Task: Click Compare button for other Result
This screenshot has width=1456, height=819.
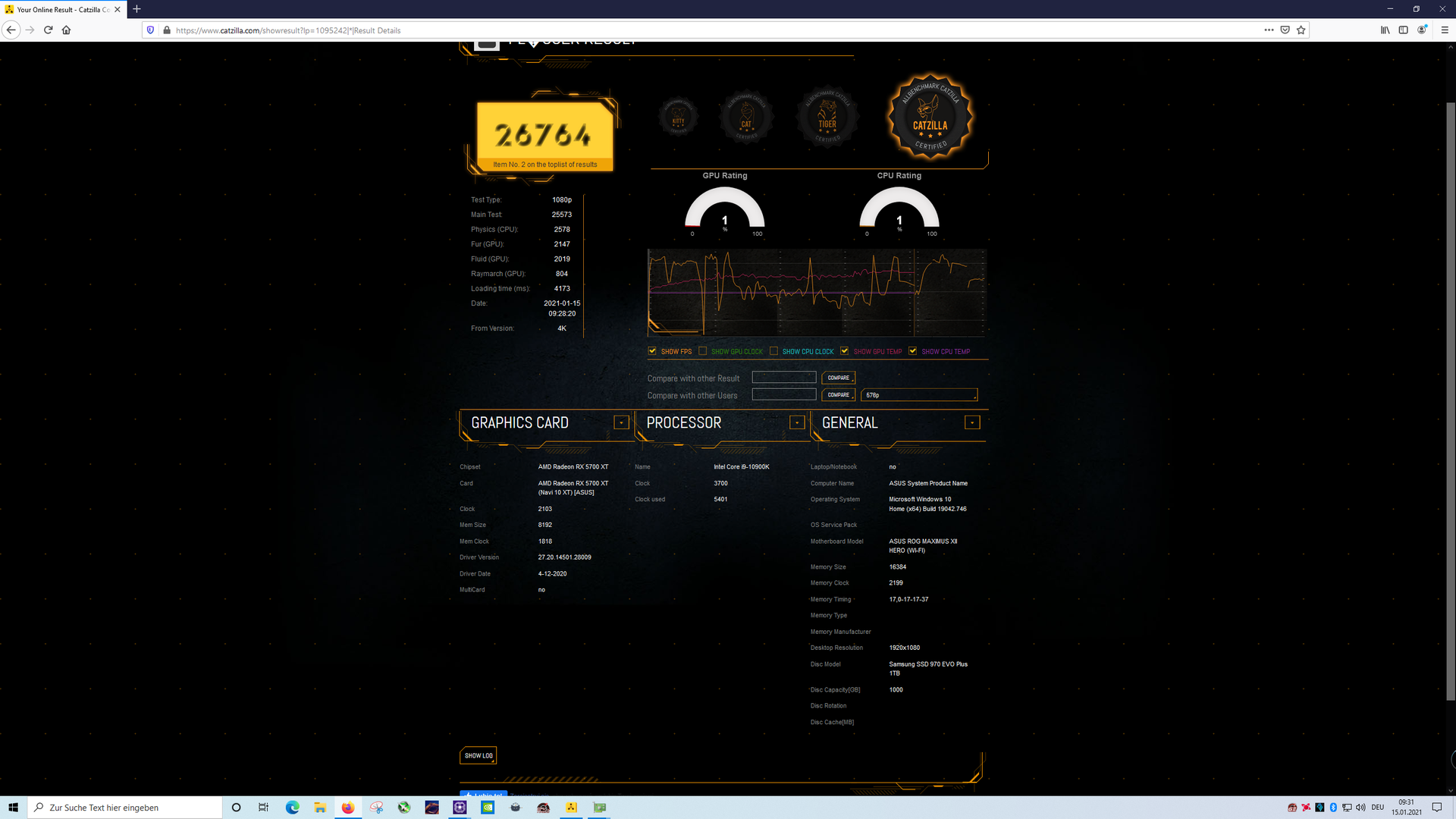Action: click(838, 378)
